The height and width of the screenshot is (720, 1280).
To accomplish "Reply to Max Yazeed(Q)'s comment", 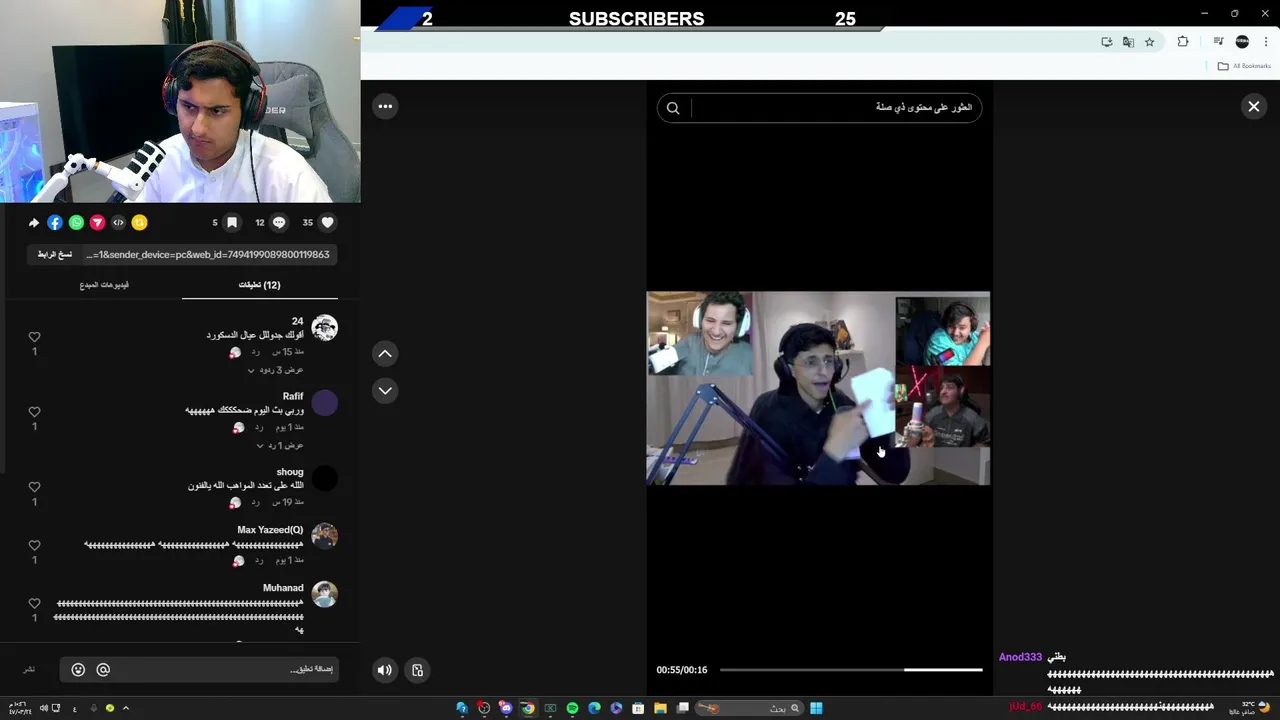I will point(258,561).
